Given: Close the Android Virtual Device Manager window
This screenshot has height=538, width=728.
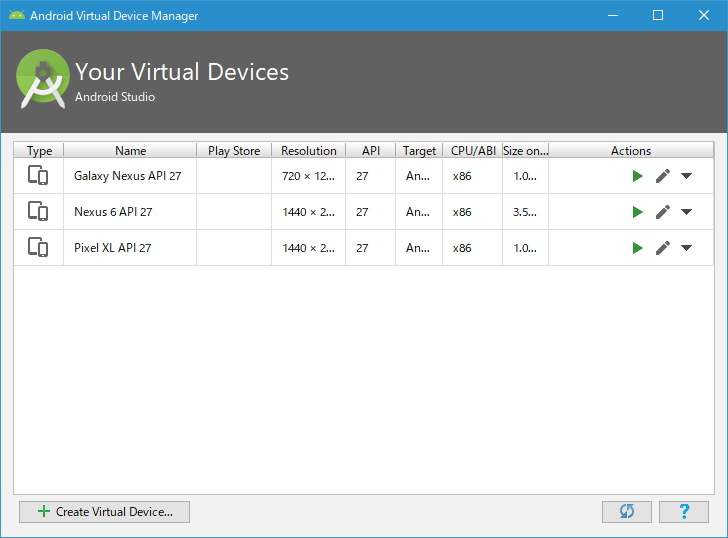Looking at the screenshot, I should click(x=703, y=15).
